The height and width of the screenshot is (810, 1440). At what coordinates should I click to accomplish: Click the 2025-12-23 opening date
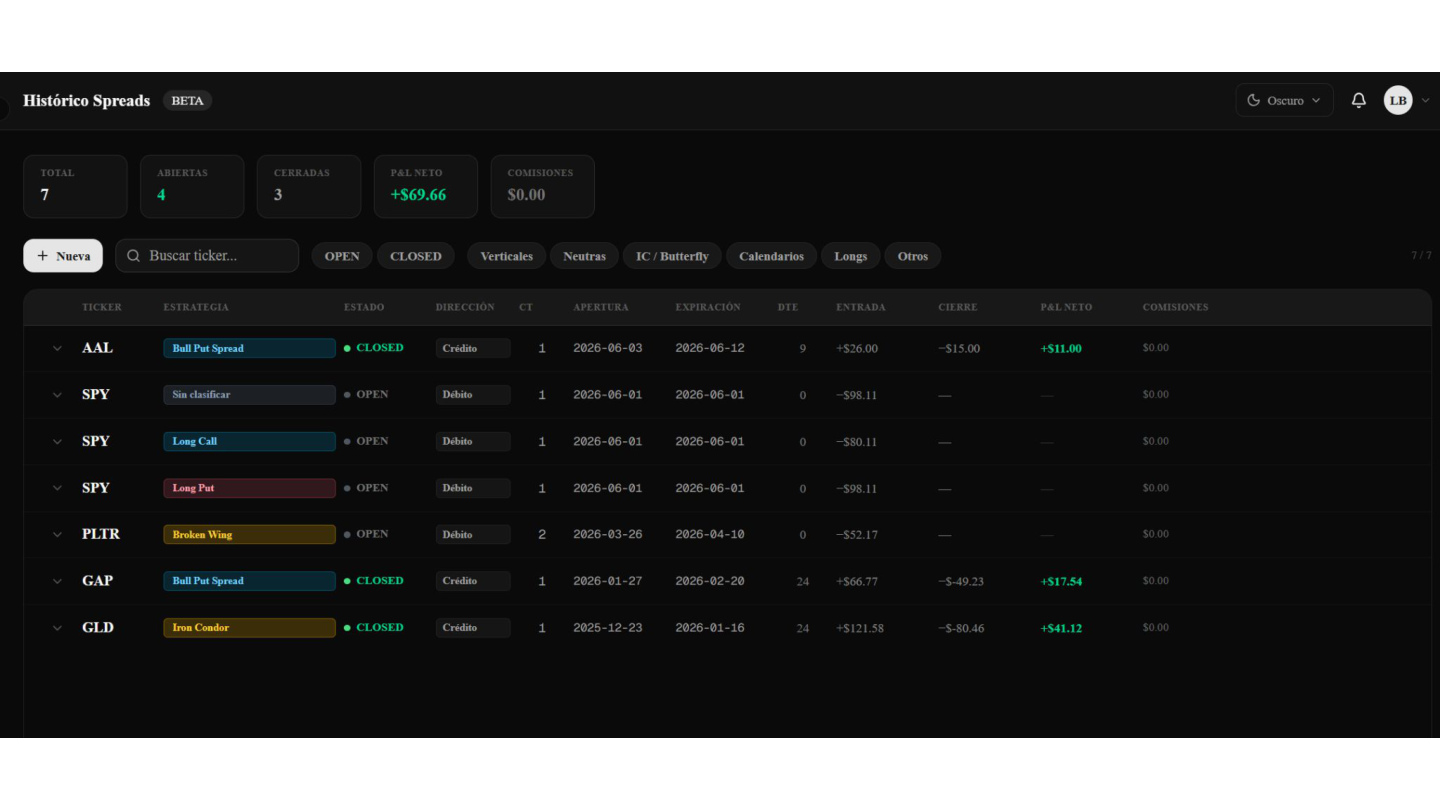coord(608,628)
